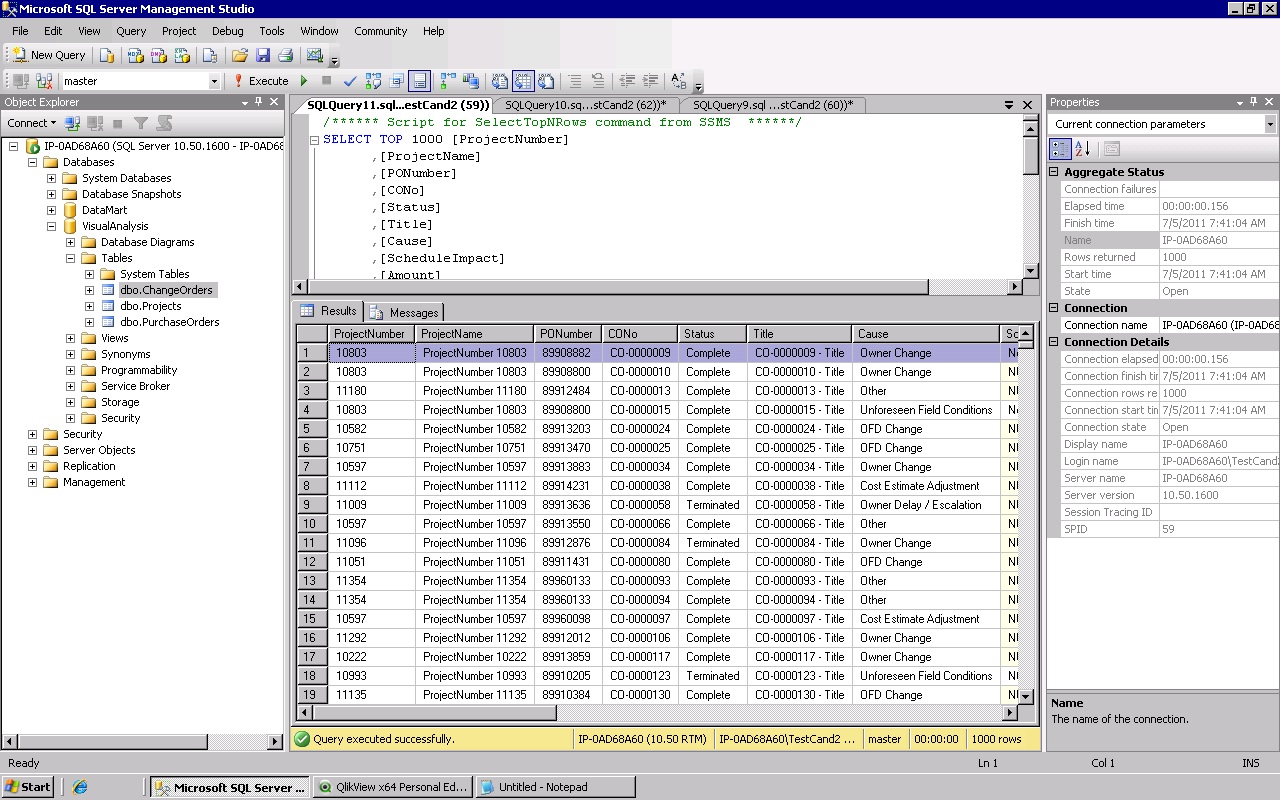The width and height of the screenshot is (1280, 800).
Task: Save the query with the floppy disk icon
Action: [x=263, y=55]
